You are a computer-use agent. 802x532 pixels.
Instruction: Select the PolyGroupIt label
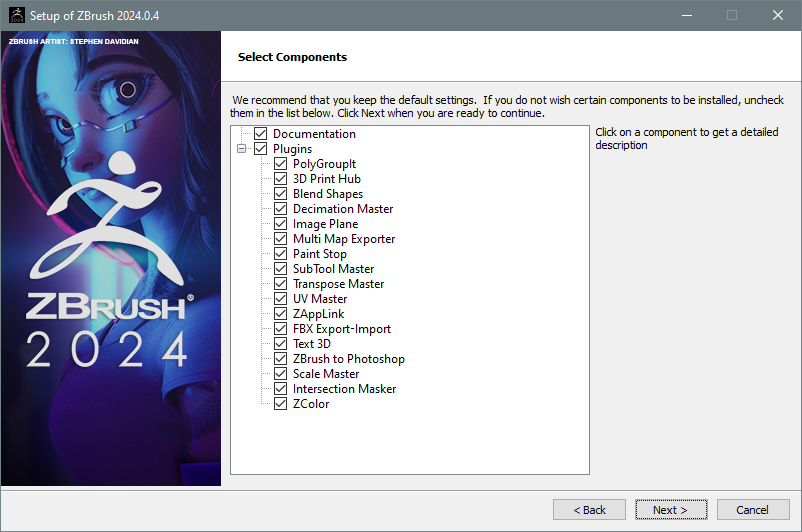pos(324,164)
